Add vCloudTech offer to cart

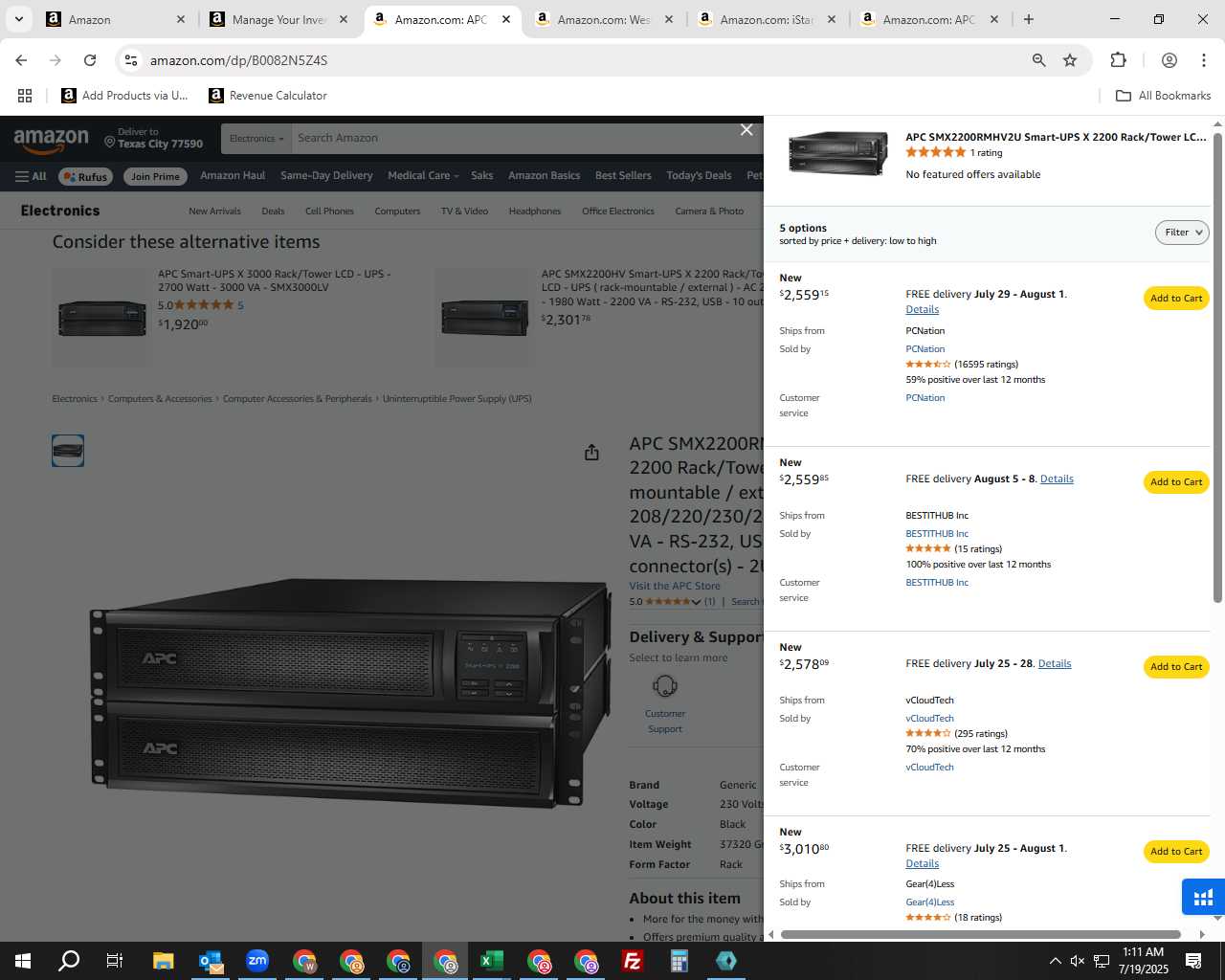tap(1176, 667)
